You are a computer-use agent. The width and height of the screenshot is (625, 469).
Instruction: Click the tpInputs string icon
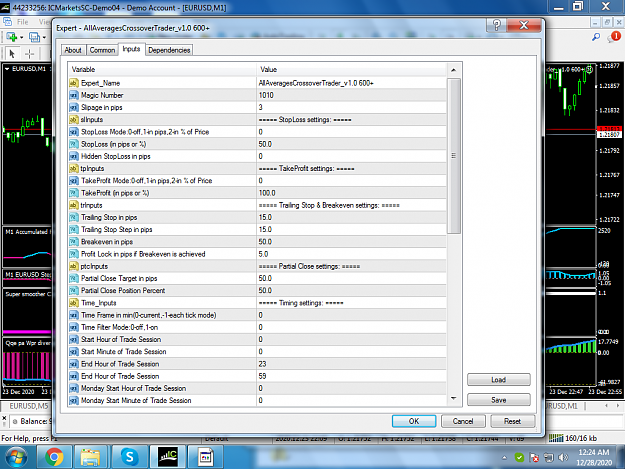74,169
